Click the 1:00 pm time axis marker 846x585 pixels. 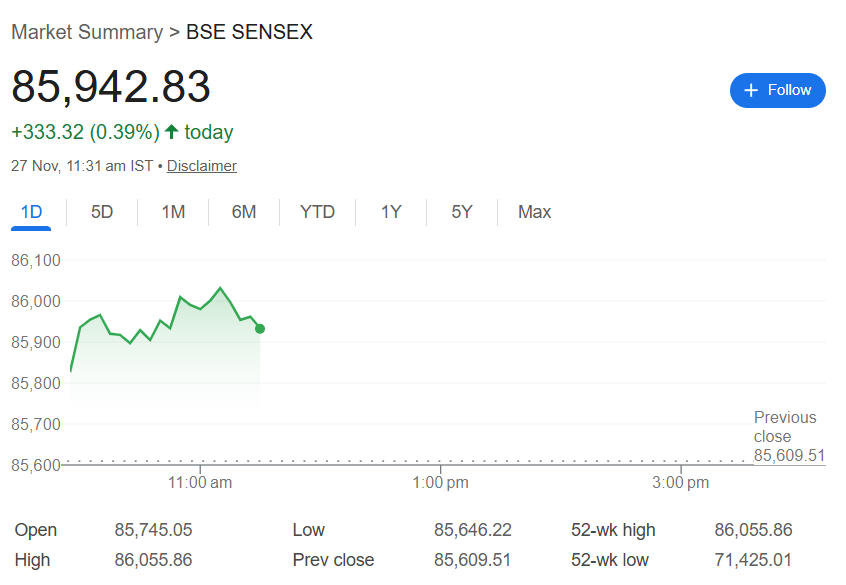[x=440, y=483]
